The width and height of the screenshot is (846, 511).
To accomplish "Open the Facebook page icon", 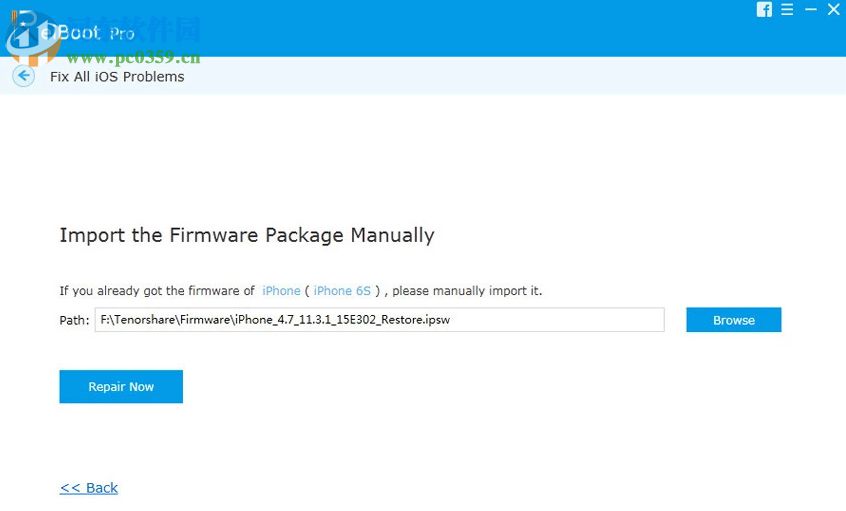I will click(x=764, y=9).
